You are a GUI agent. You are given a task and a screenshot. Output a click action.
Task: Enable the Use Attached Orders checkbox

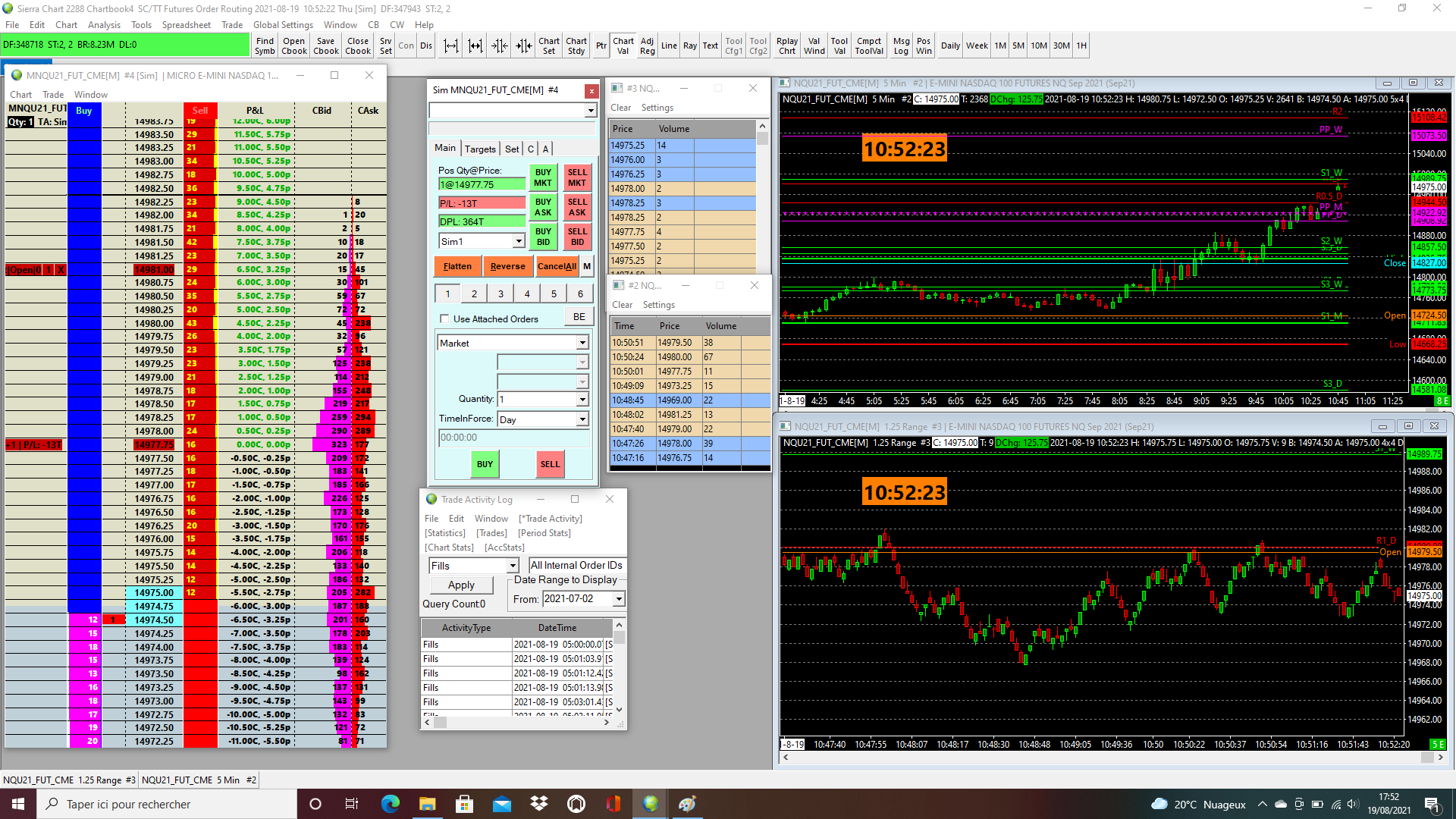coord(444,318)
